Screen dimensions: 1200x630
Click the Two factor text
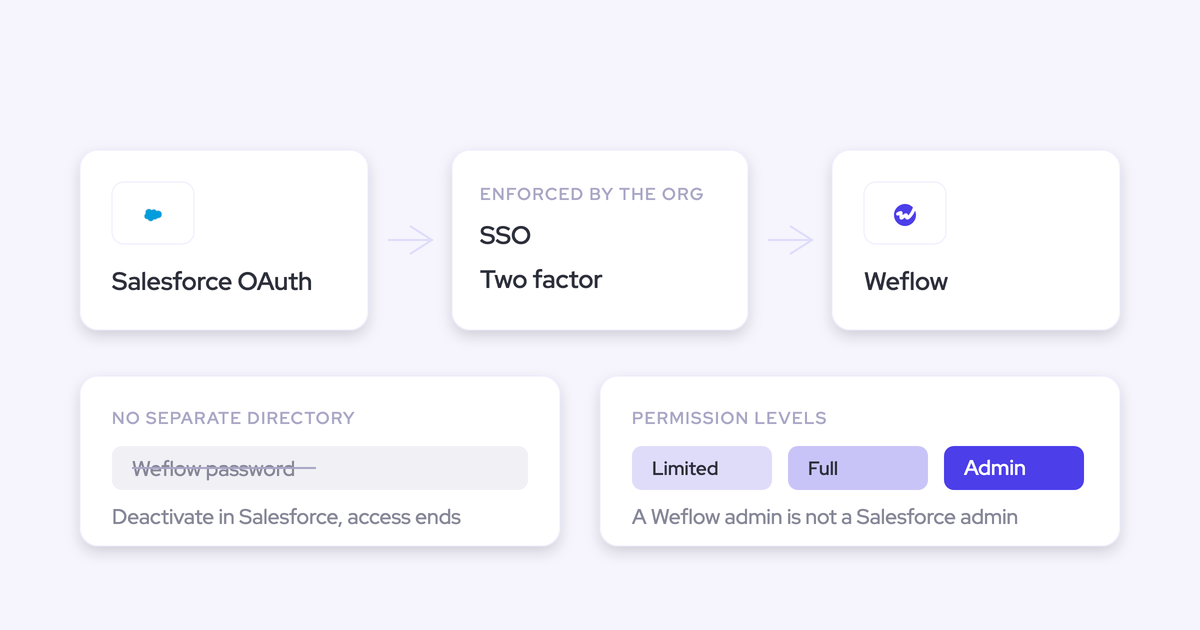click(541, 280)
